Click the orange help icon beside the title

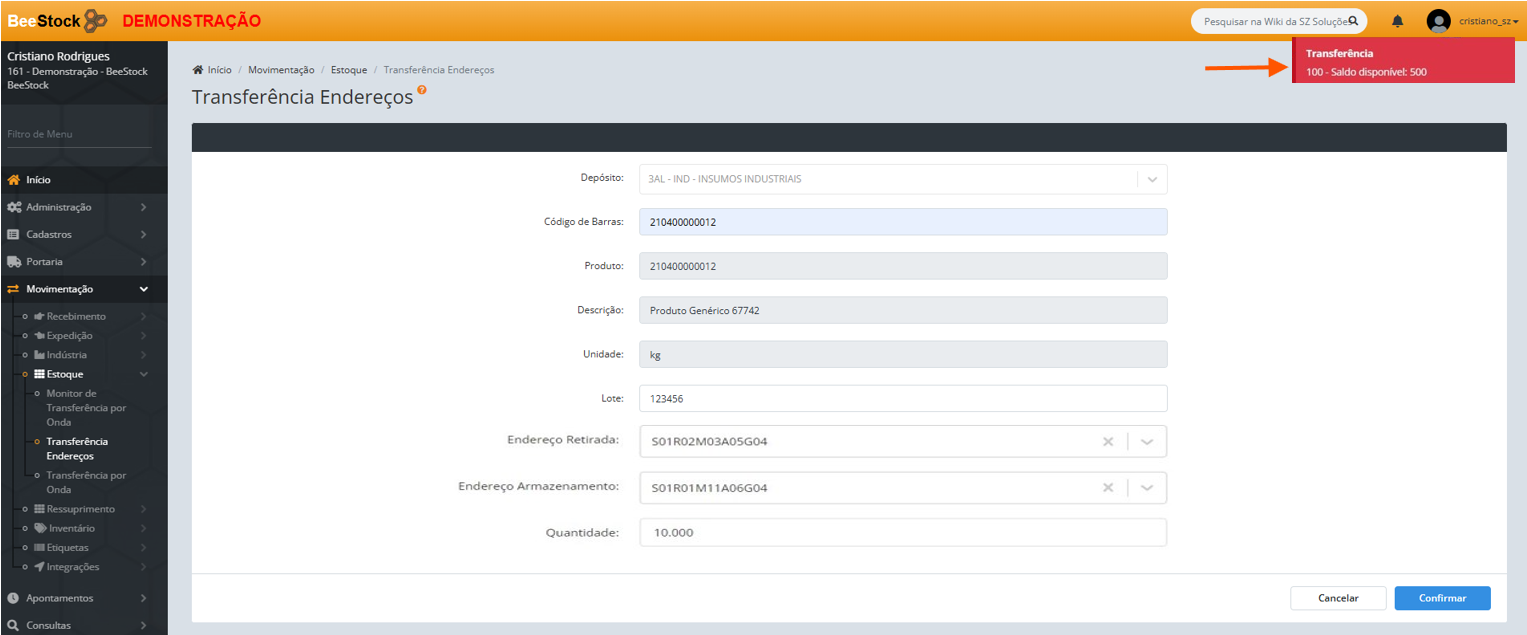[x=422, y=91]
